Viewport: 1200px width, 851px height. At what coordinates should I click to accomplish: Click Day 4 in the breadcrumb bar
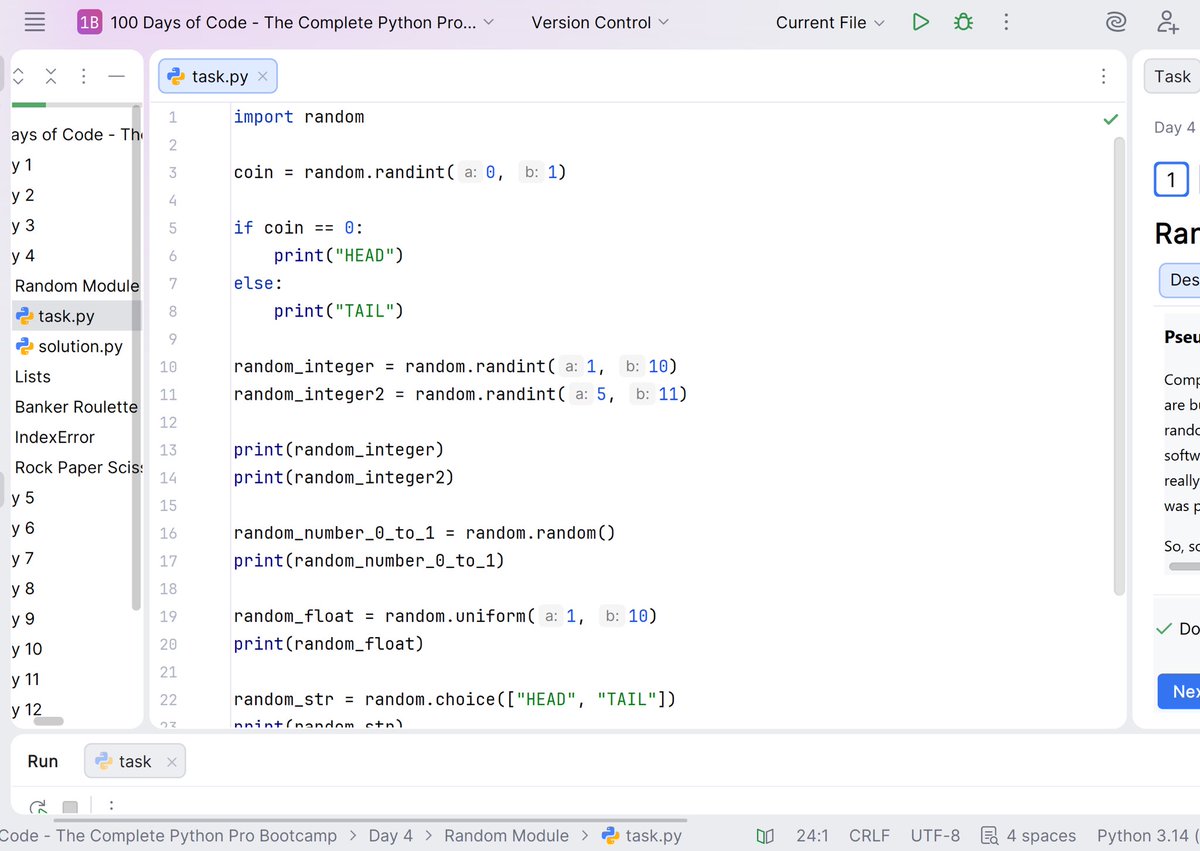click(390, 836)
